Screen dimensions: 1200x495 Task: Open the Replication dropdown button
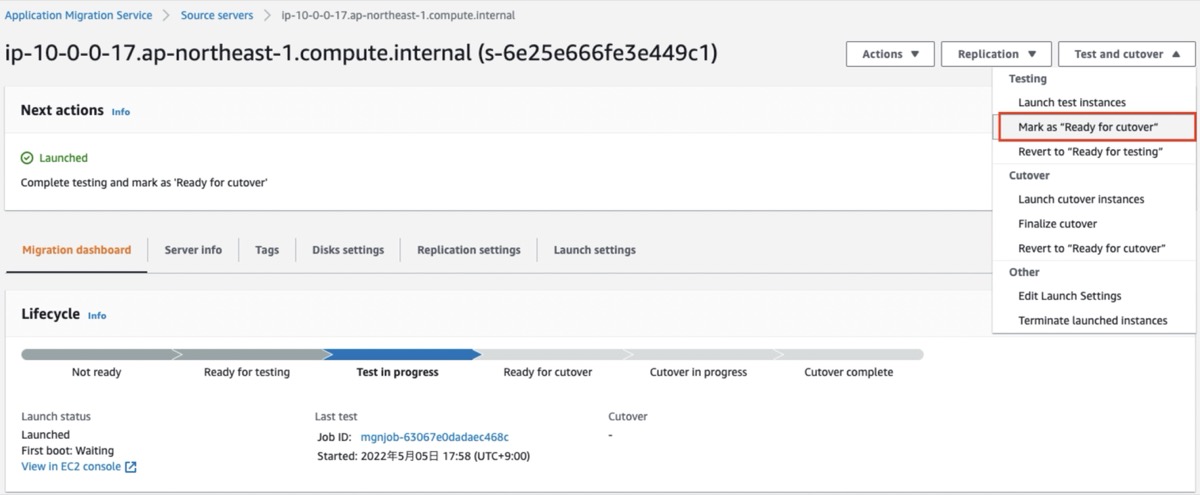pyautogui.click(x=996, y=54)
